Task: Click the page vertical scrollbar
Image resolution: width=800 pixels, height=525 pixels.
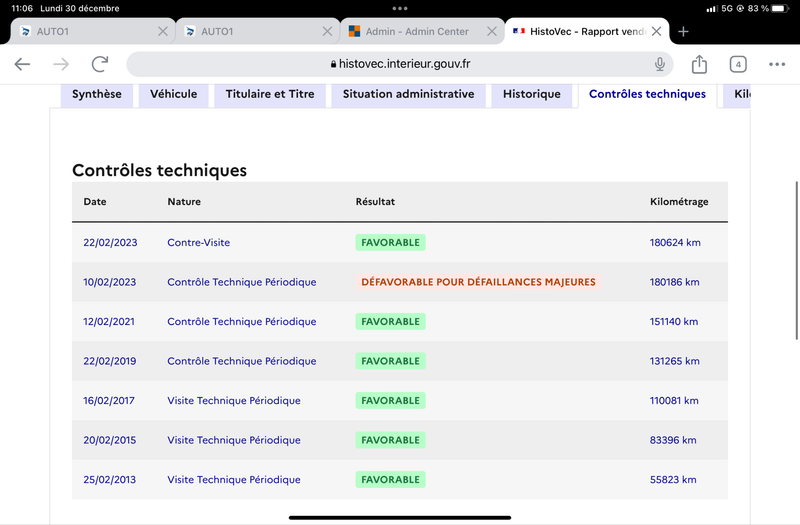Action: tap(797, 260)
